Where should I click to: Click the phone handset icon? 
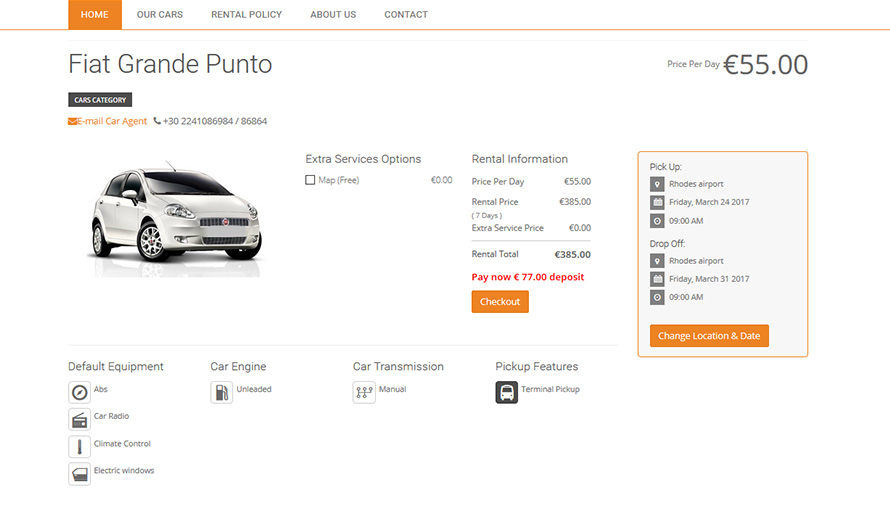click(157, 121)
